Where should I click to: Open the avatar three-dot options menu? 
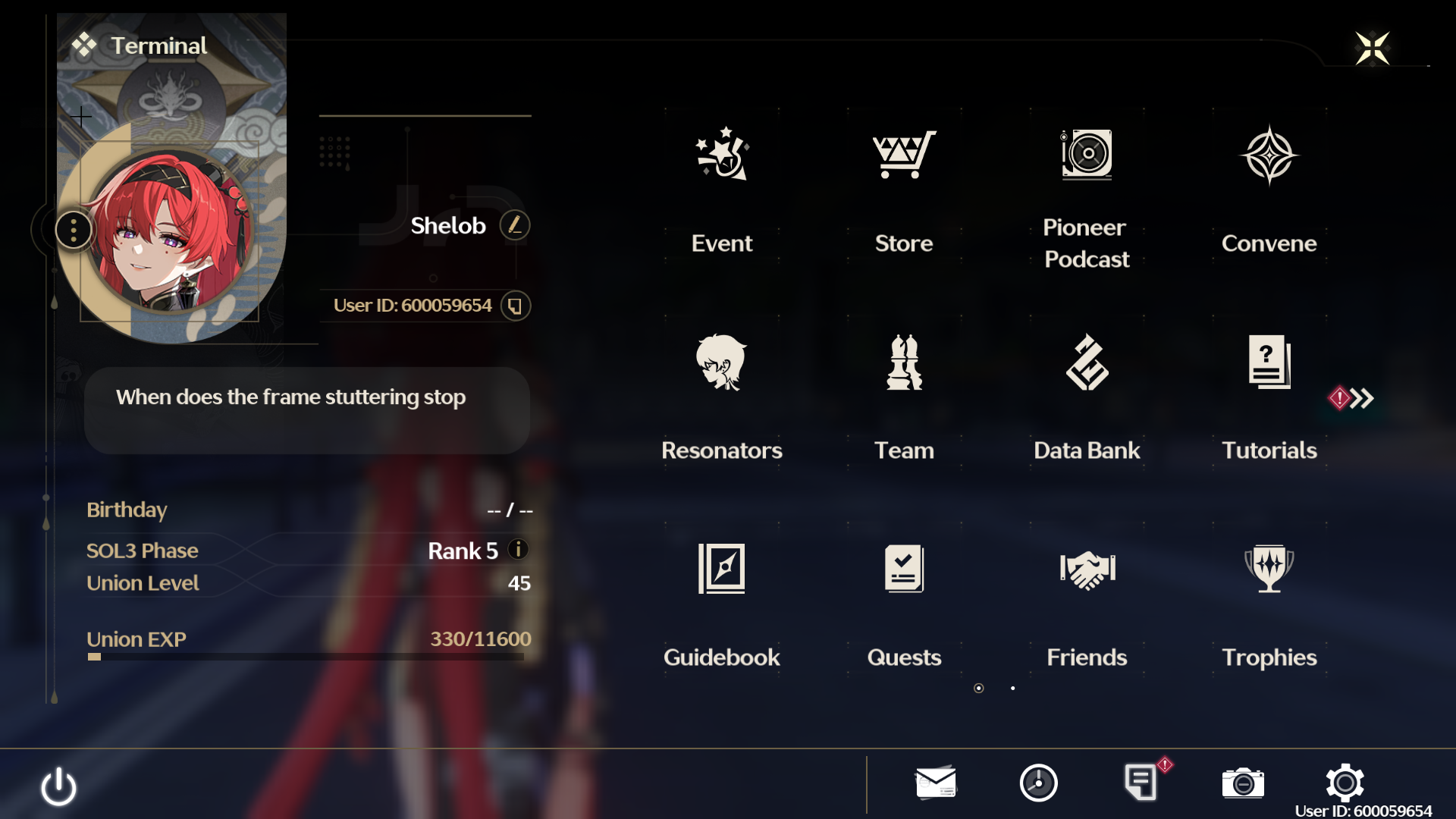click(x=74, y=230)
